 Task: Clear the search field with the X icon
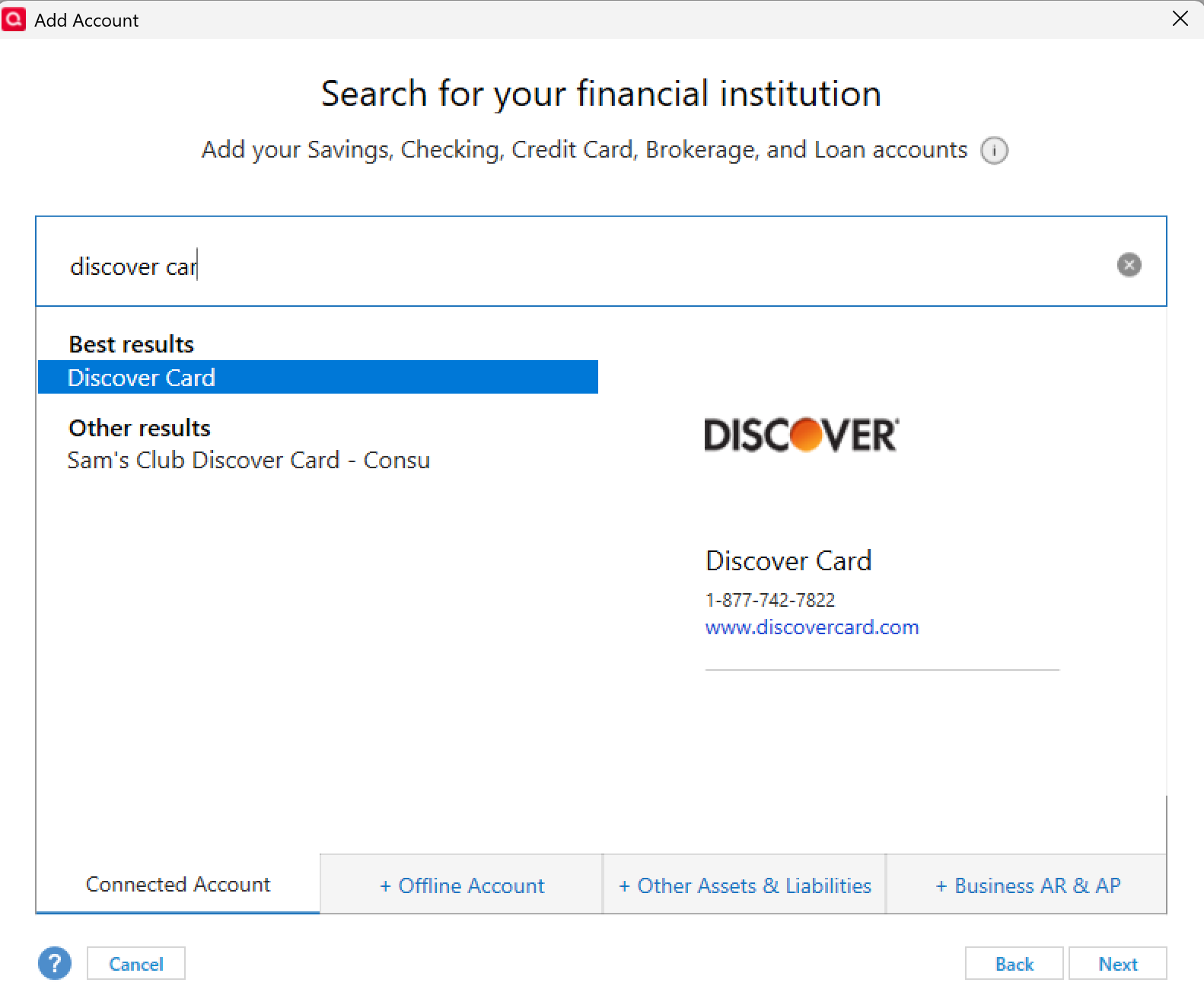tap(1129, 265)
